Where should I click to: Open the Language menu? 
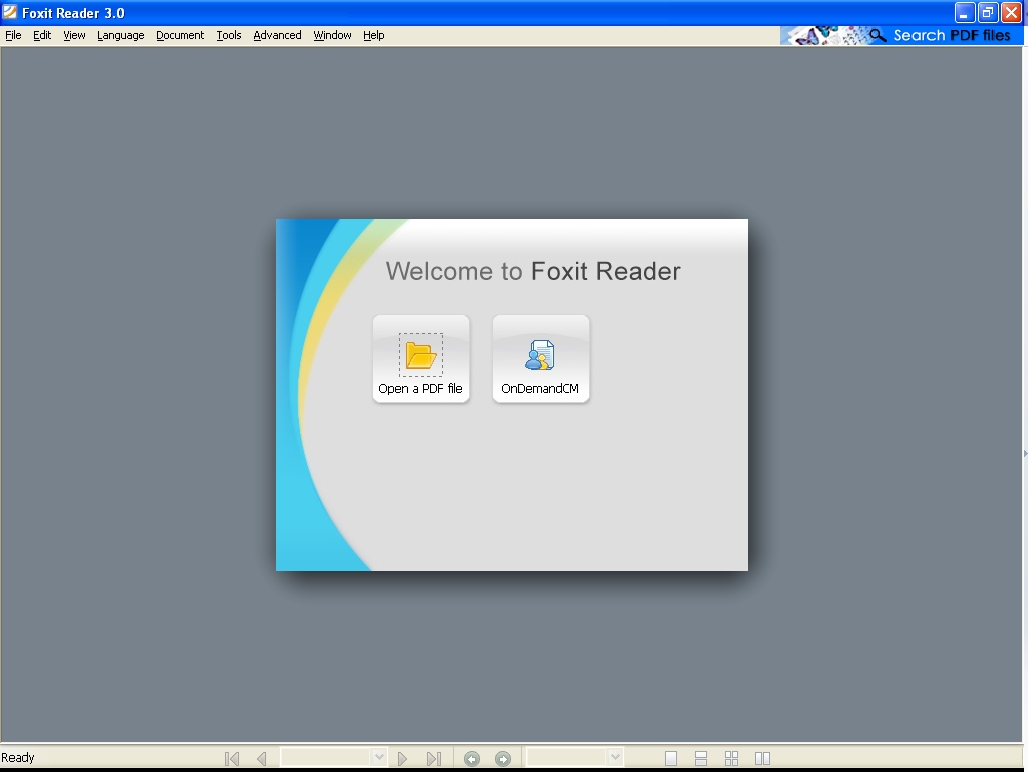tap(120, 35)
